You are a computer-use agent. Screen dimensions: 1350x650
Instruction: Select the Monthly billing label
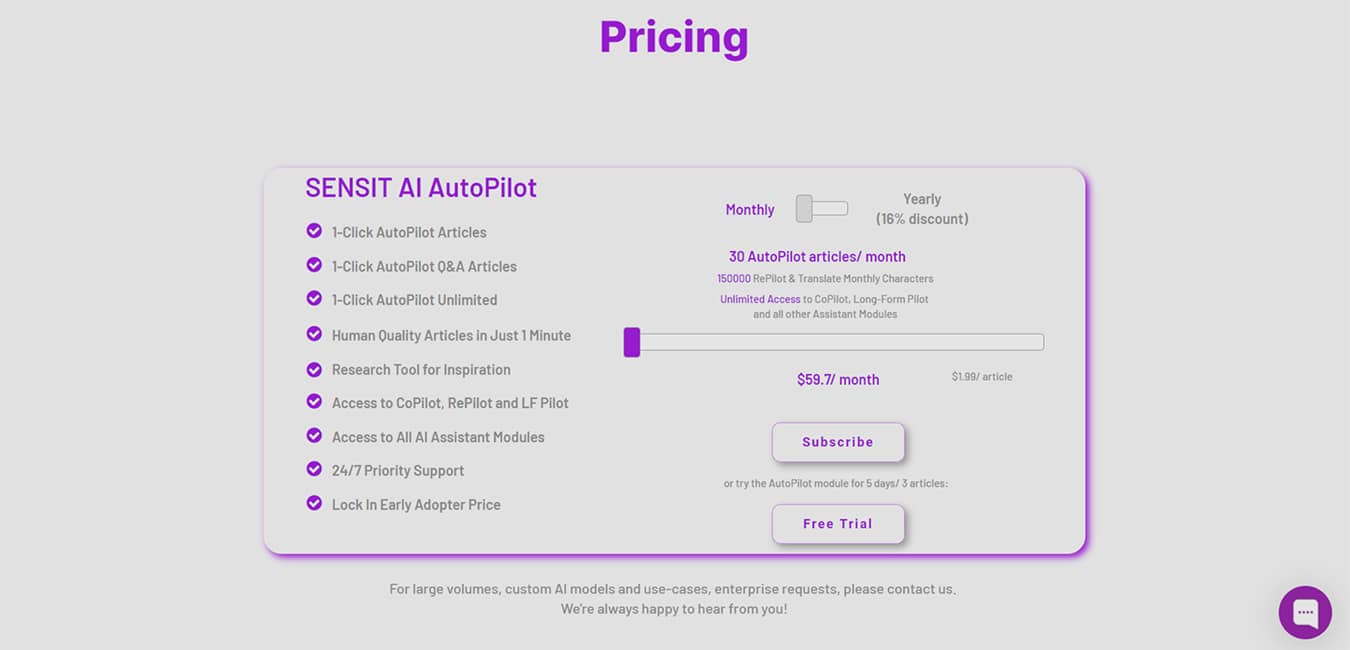[750, 210]
